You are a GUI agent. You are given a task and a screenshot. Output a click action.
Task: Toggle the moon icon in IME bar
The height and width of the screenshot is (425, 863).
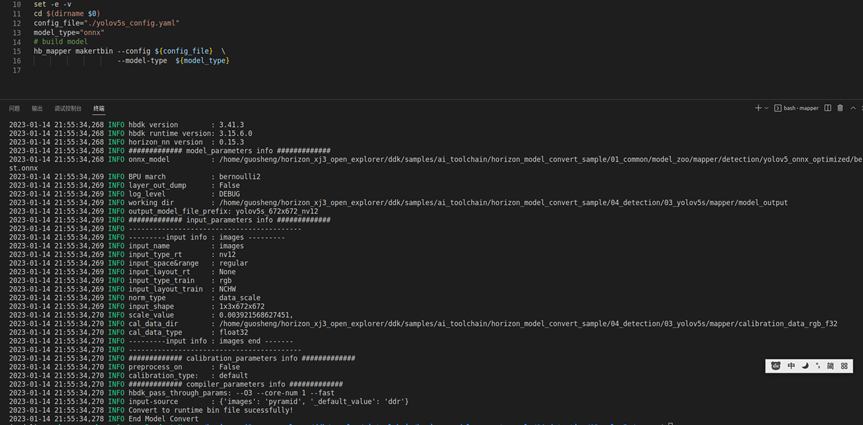[804, 366]
